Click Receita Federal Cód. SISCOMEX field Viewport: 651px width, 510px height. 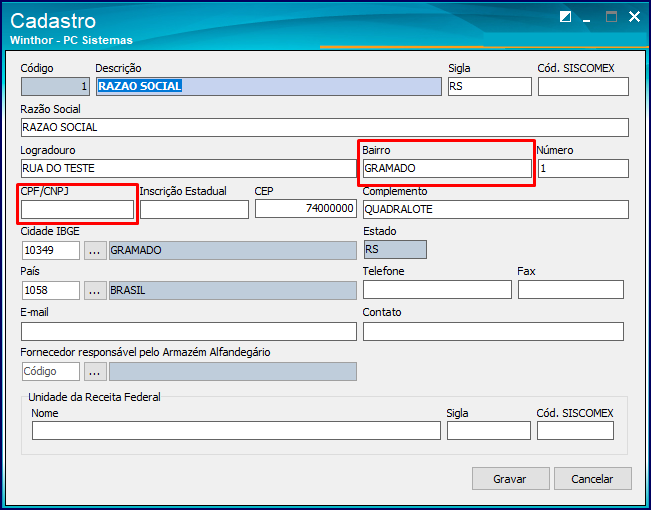click(575, 430)
